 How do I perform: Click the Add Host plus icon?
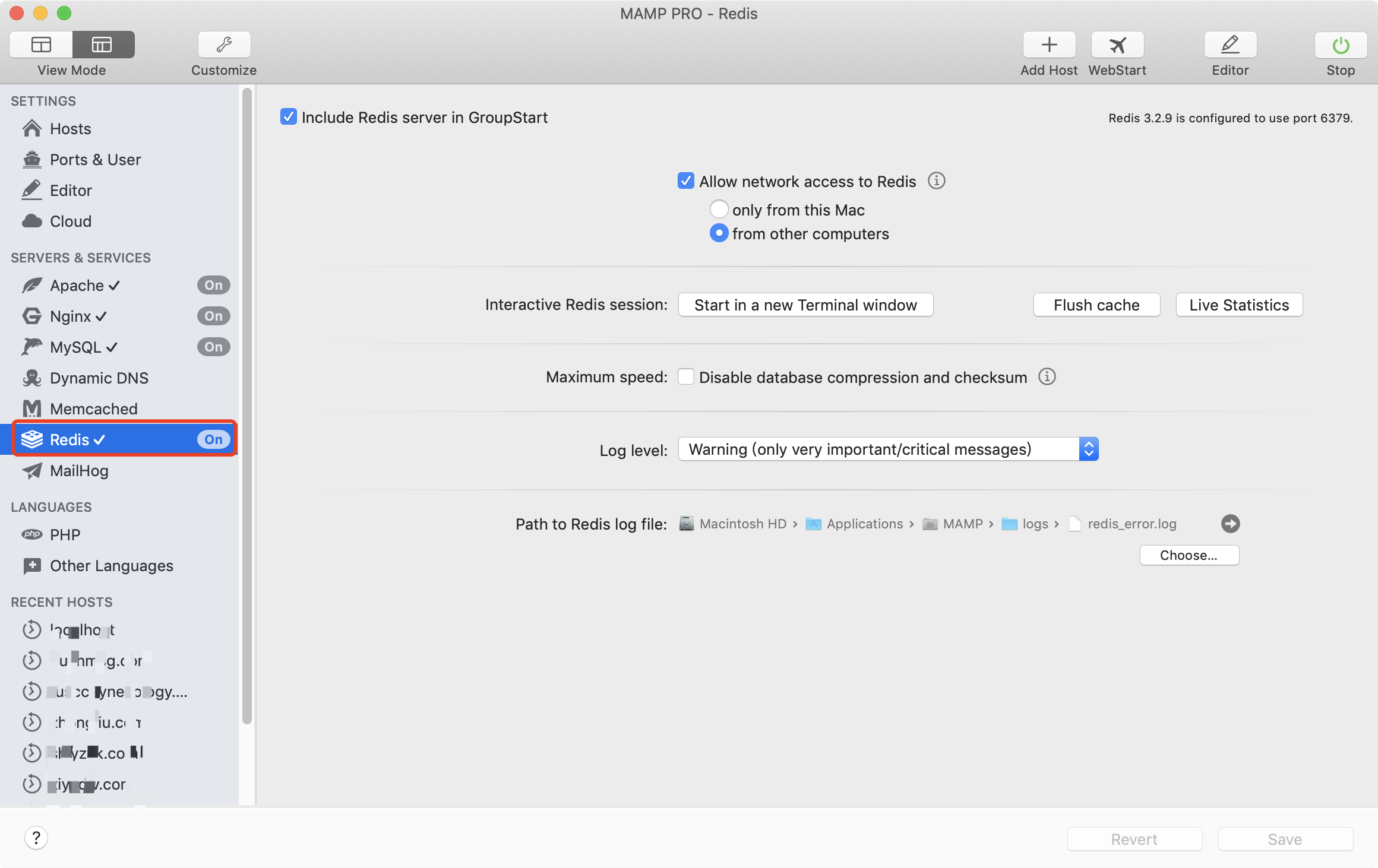pyautogui.click(x=1049, y=45)
